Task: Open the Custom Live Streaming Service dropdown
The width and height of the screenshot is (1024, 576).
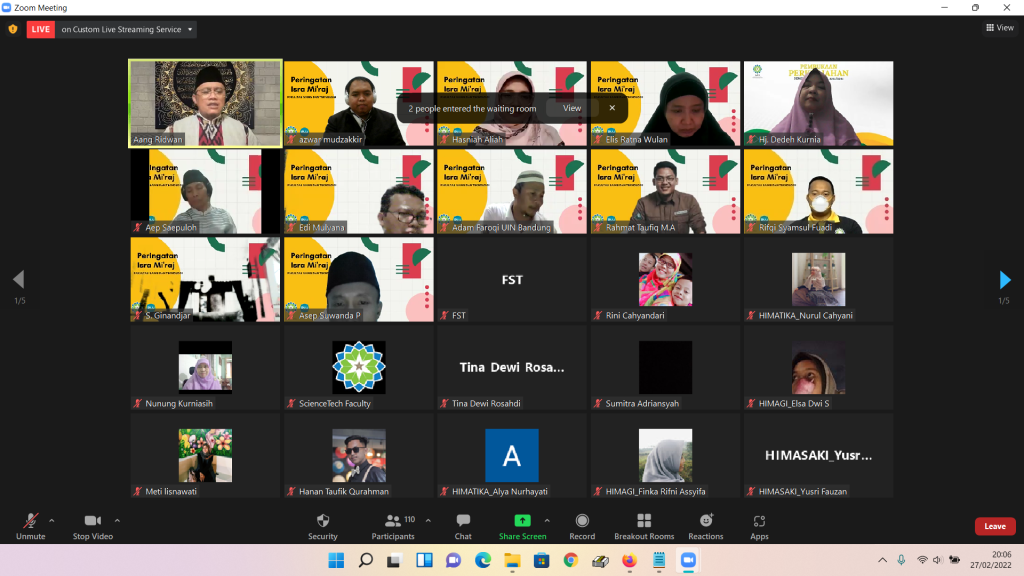Action: (x=126, y=29)
